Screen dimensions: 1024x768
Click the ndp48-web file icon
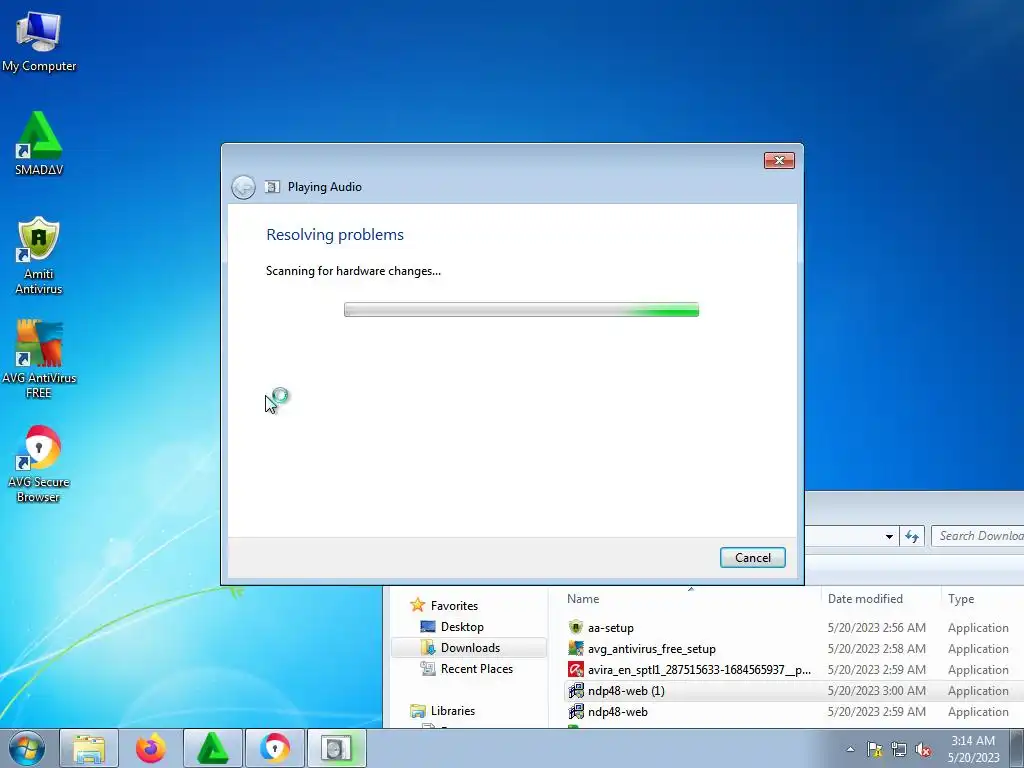click(x=575, y=711)
